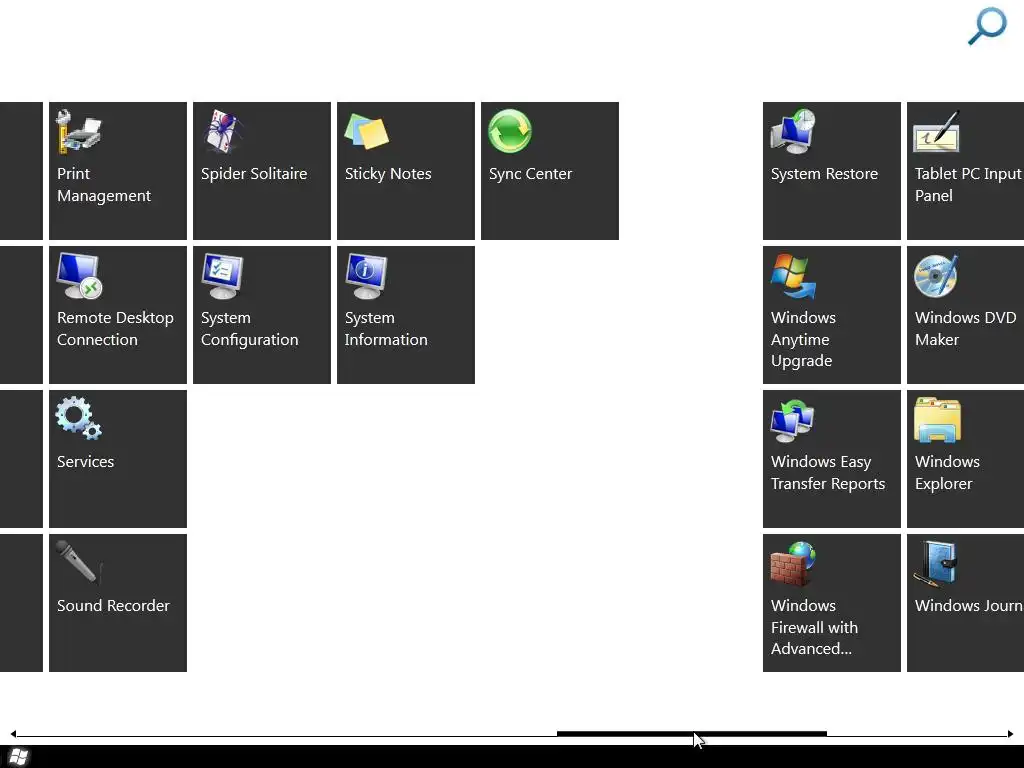Click the Windows Start logo in the taskbar
1024x768 pixels.
19,757
